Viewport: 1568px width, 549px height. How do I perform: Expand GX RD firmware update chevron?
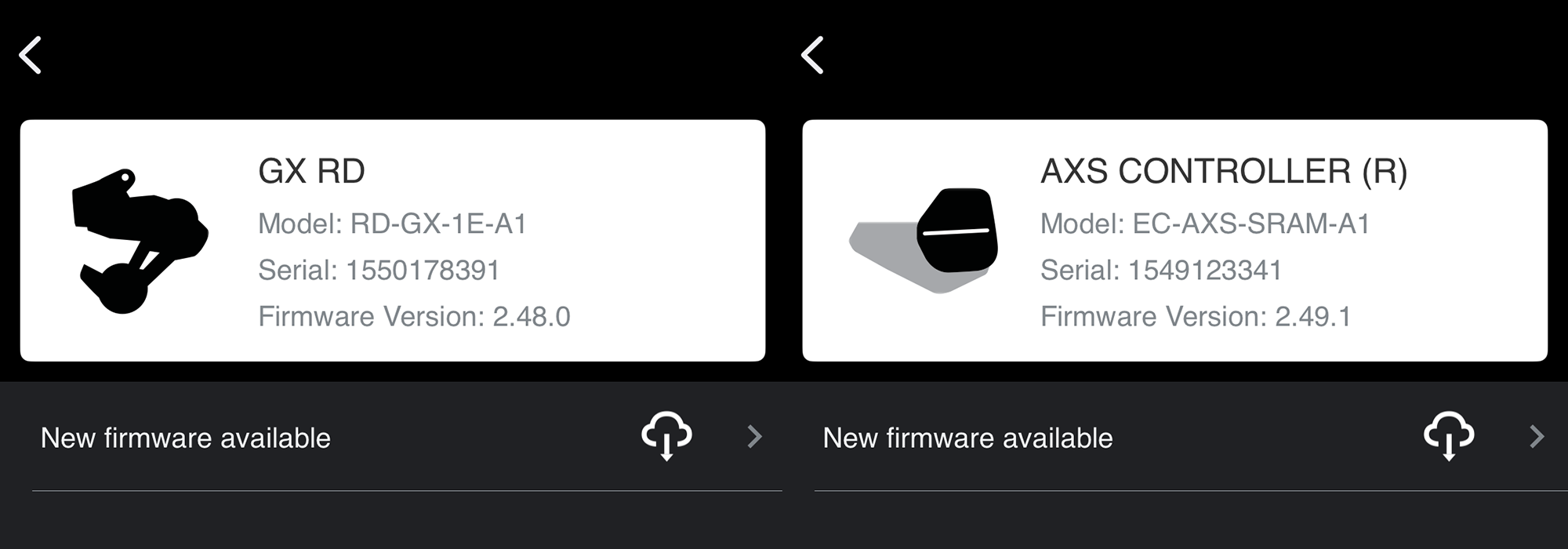pyautogui.click(x=754, y=437)
